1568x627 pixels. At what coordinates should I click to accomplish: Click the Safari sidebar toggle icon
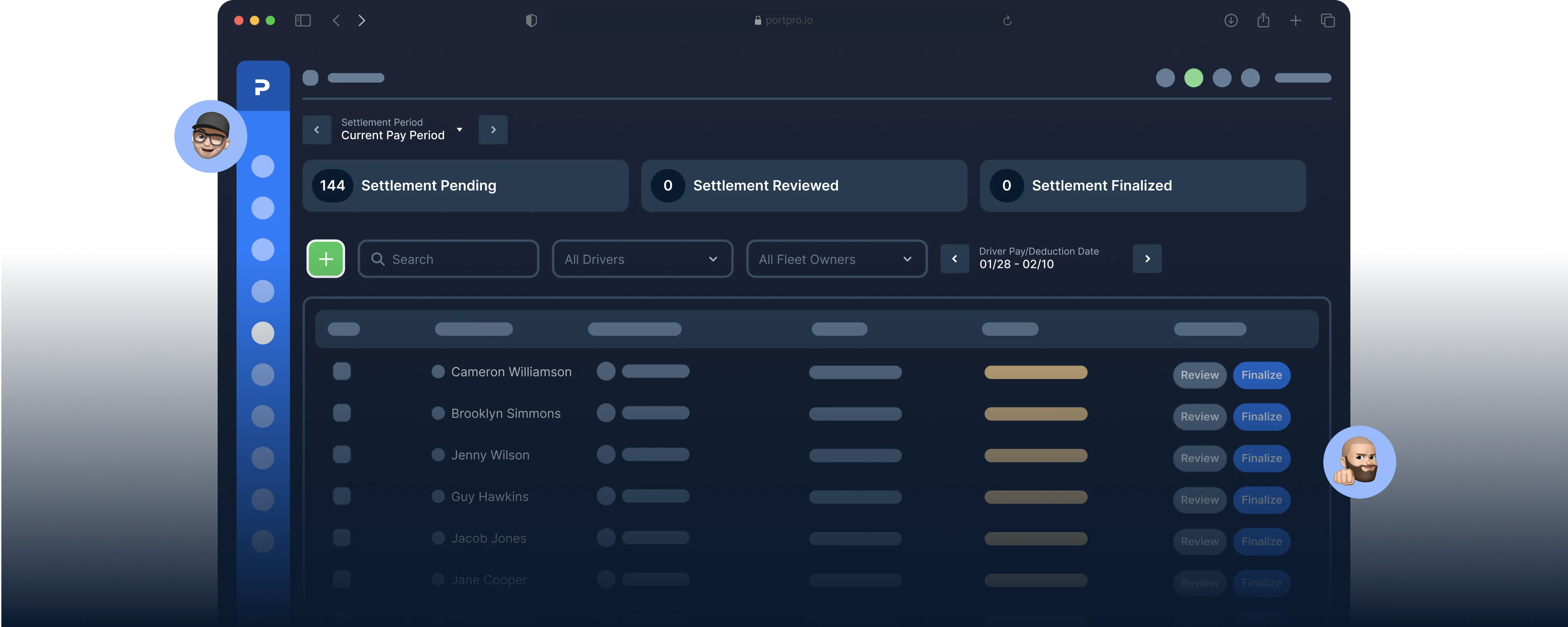coord(302,21)
